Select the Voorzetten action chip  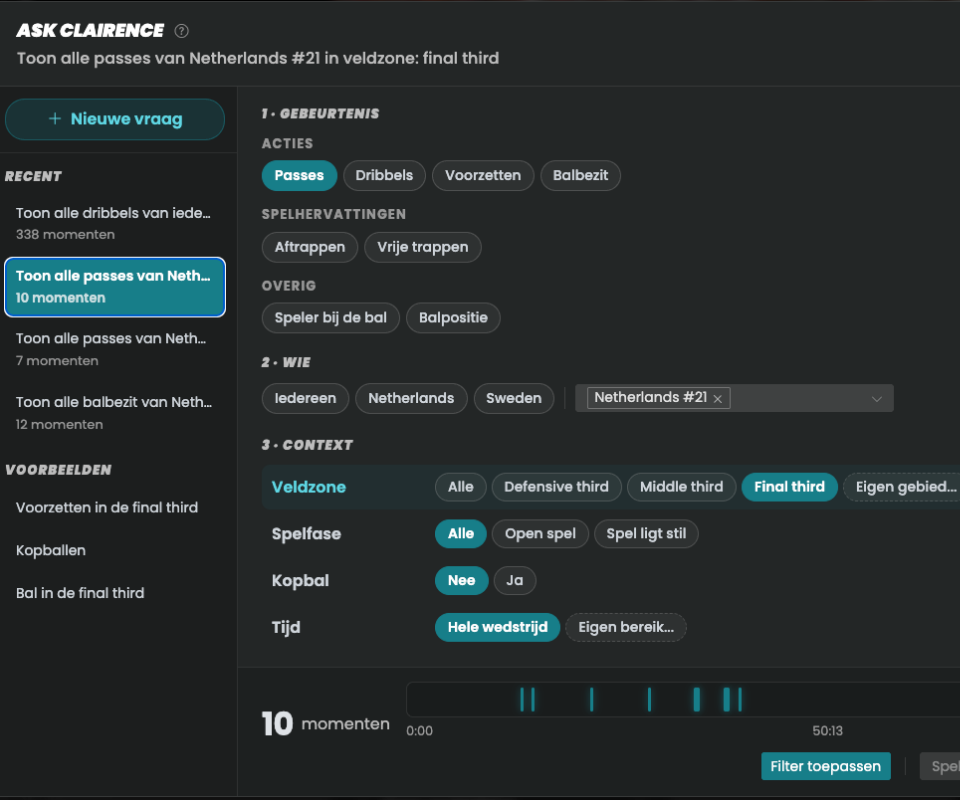(482, 176)
